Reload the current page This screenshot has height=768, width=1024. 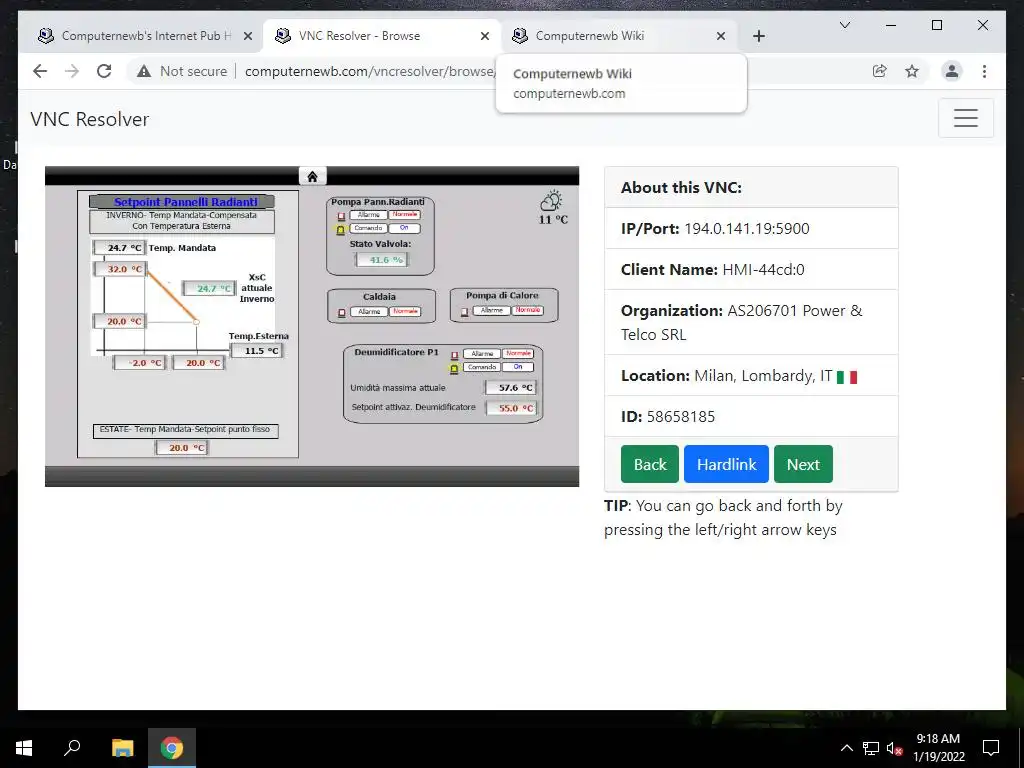tap(104, 71)
